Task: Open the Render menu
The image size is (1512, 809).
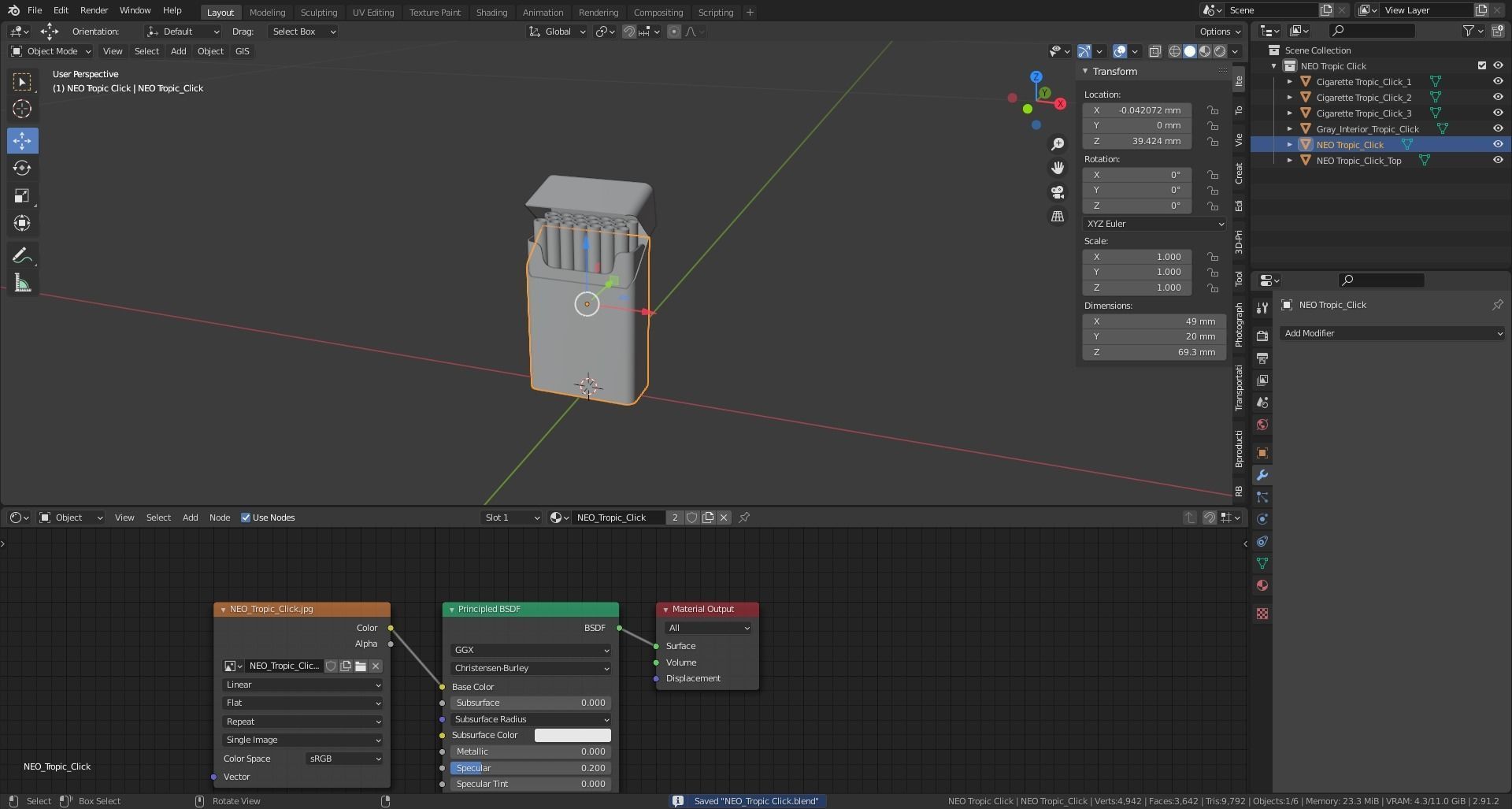Action: pos(94,10)
